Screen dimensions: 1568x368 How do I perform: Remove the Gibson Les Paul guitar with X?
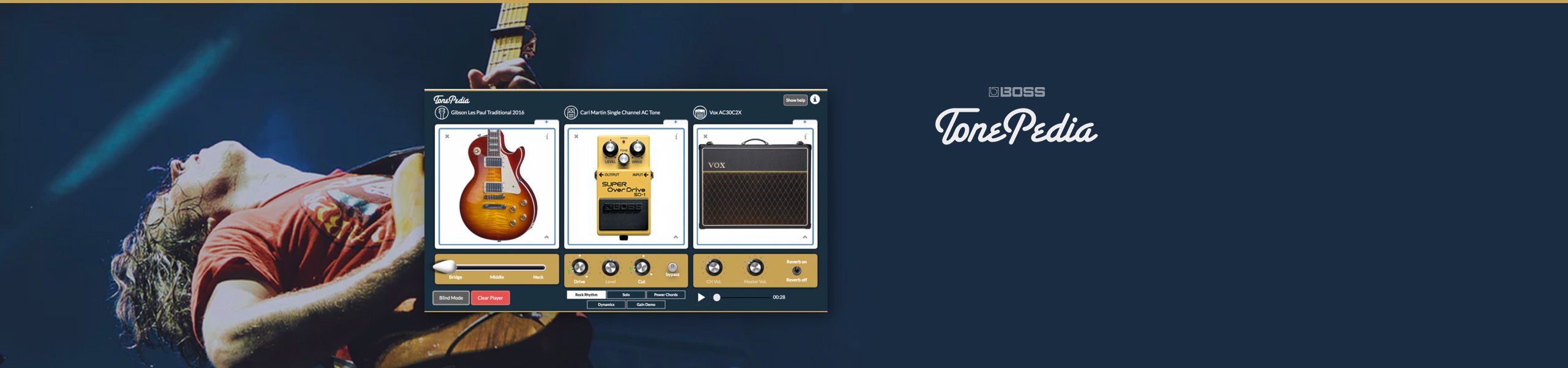(x=447, y=136)
